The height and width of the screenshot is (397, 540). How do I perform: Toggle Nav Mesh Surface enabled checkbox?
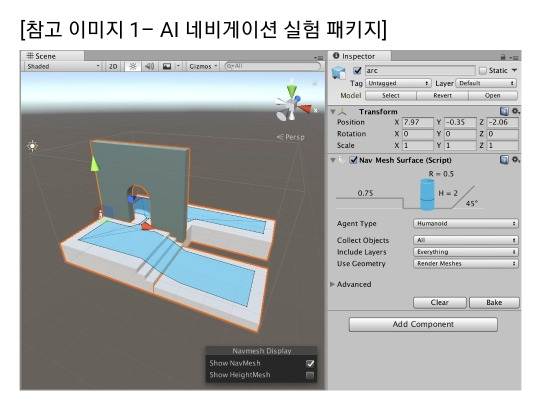pos(353,160)
